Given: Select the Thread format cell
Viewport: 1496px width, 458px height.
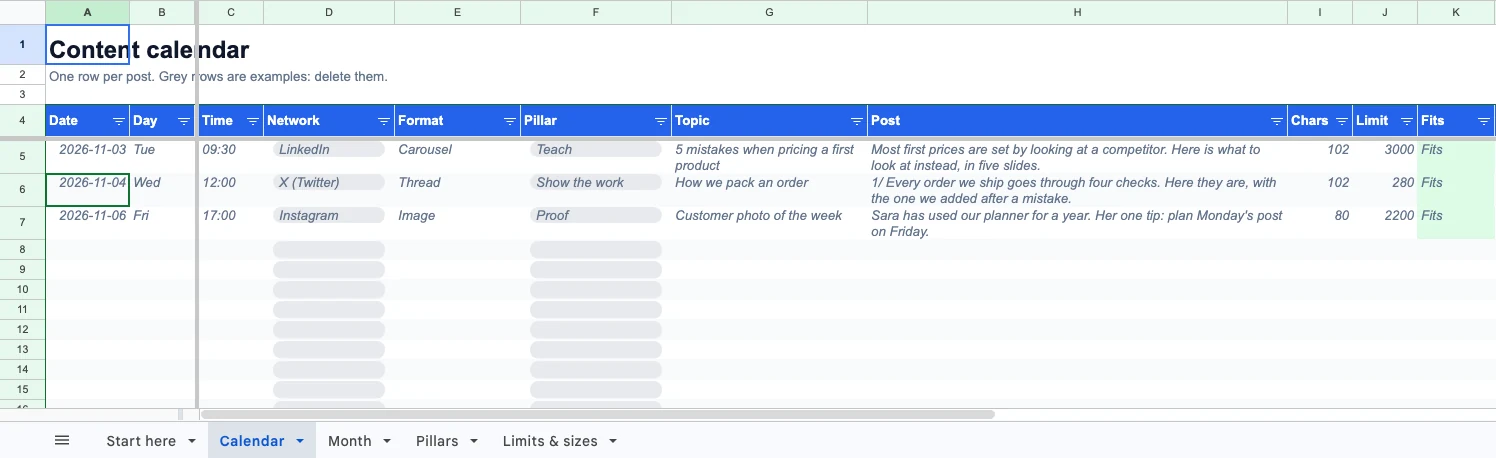Looking at the screenshot, I should point(458,189).
